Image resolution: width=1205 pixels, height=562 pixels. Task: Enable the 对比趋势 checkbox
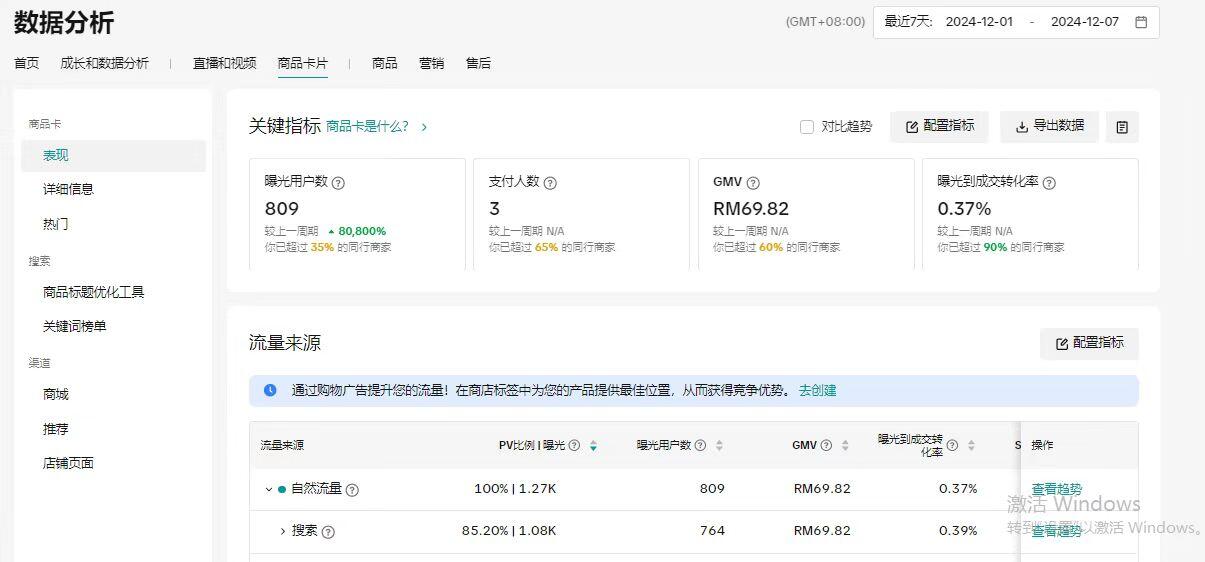tap(807, 127)
